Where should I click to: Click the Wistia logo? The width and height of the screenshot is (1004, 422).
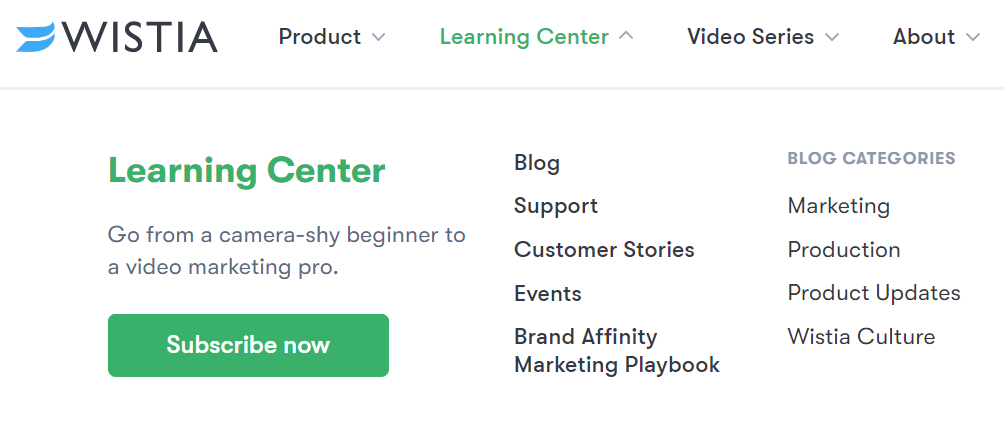coord(117,37)
